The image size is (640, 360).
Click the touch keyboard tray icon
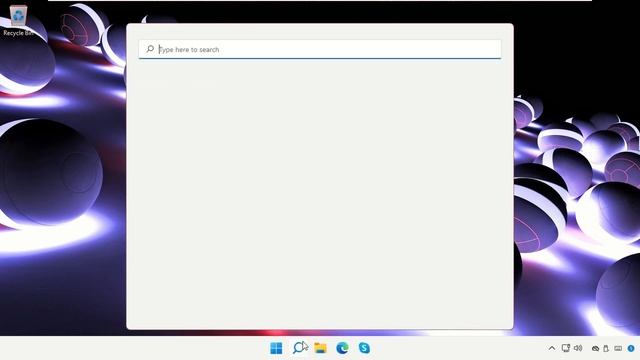tap(618, 349)
